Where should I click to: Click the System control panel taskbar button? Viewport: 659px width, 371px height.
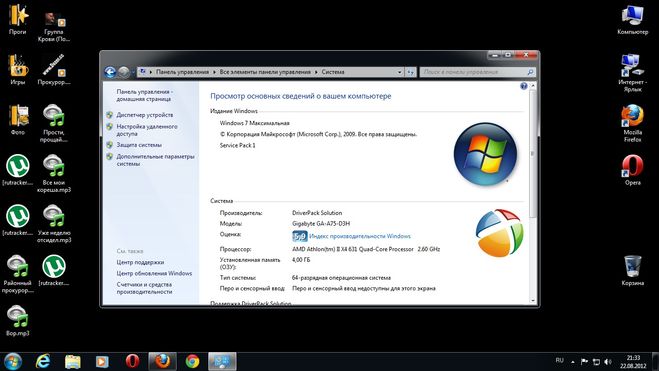click(x=222, y=361)
